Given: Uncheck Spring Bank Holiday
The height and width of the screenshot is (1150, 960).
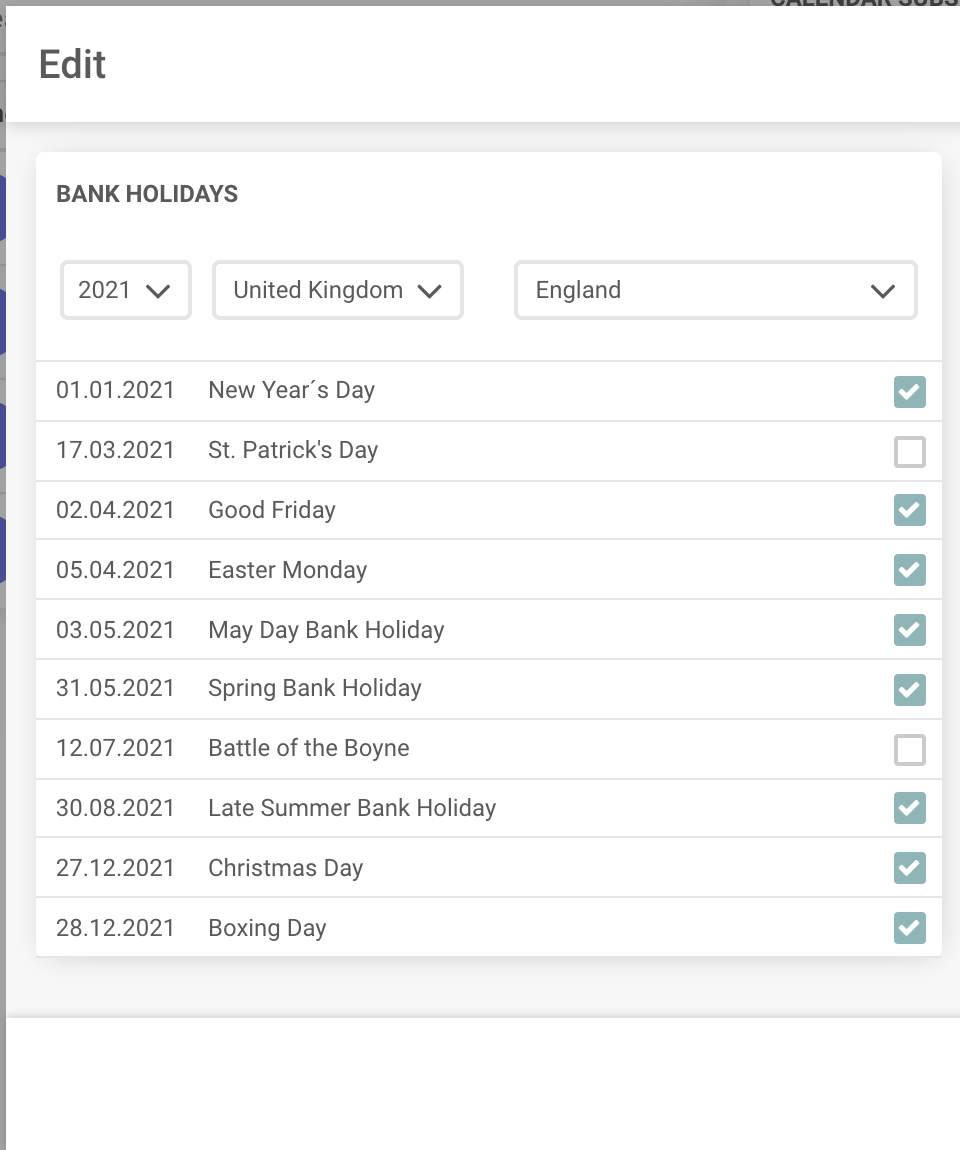Looking at the screenshot, I should click(909, 689).
